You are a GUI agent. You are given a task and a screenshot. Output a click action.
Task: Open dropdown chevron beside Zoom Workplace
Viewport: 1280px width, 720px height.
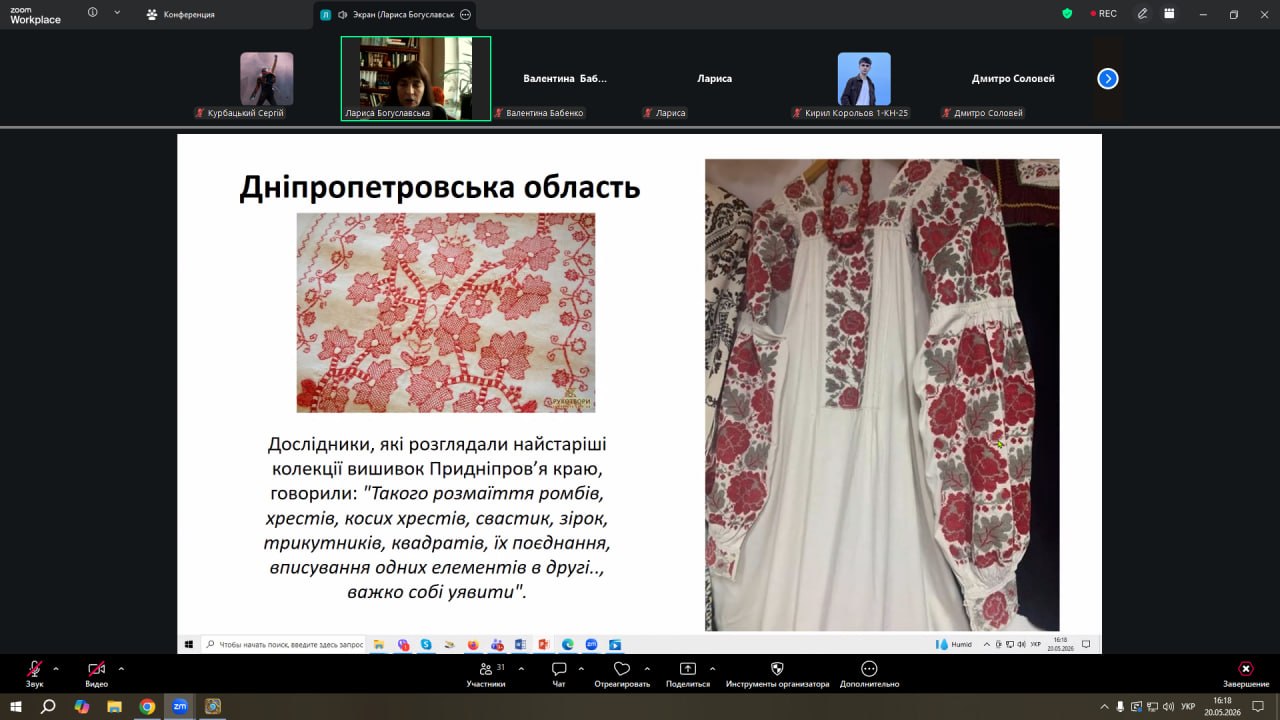tap(117, 13)
